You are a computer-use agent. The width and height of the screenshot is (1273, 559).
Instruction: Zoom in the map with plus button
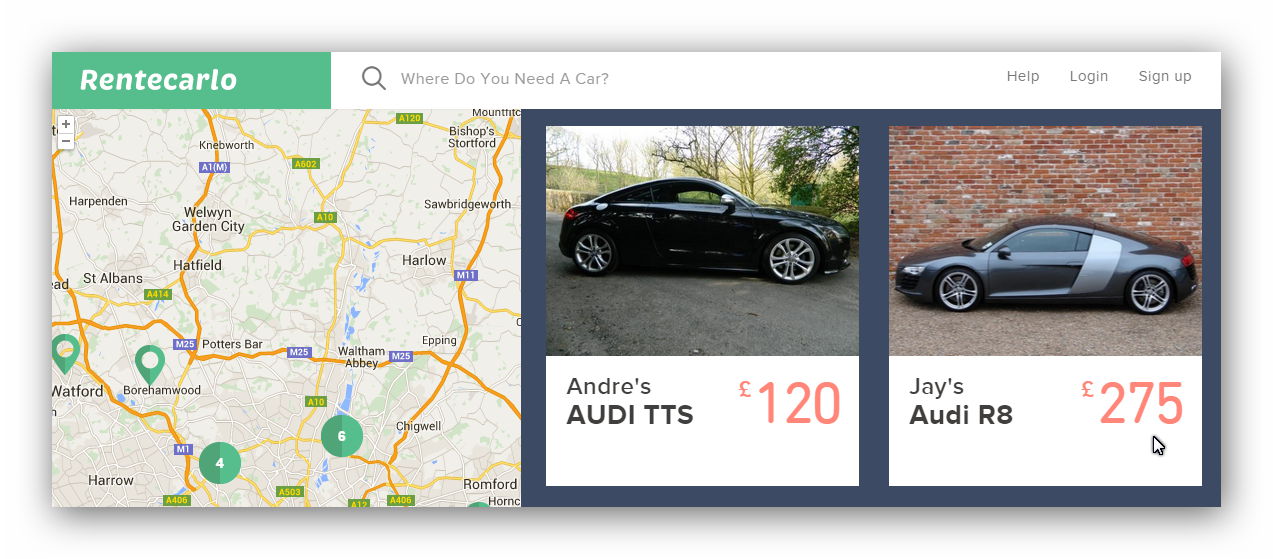click(66, 125)
